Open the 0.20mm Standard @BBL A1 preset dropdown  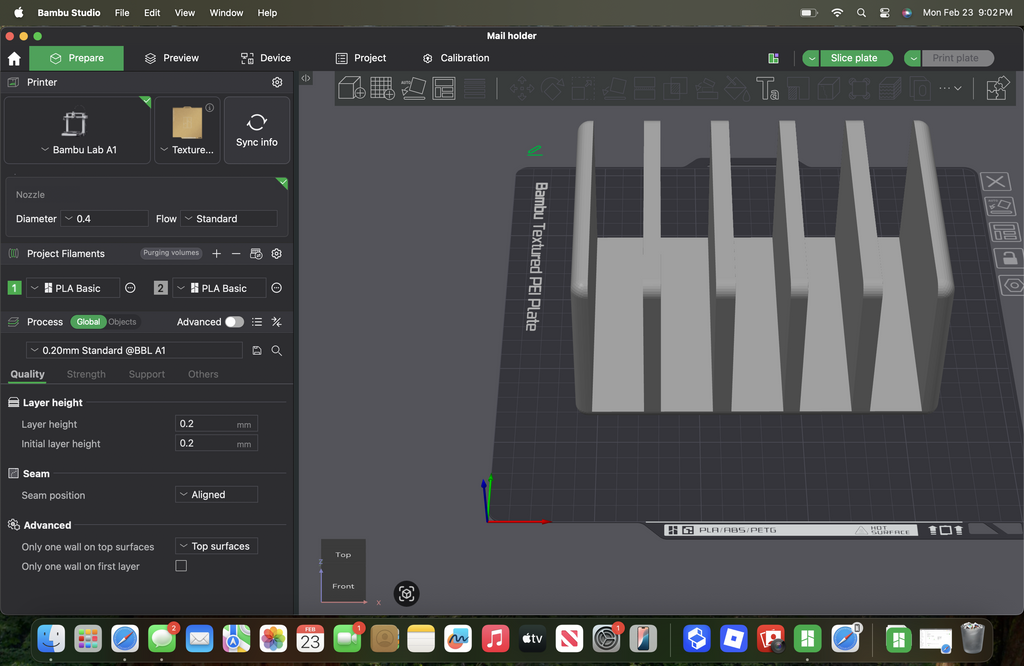click(135, 351)
